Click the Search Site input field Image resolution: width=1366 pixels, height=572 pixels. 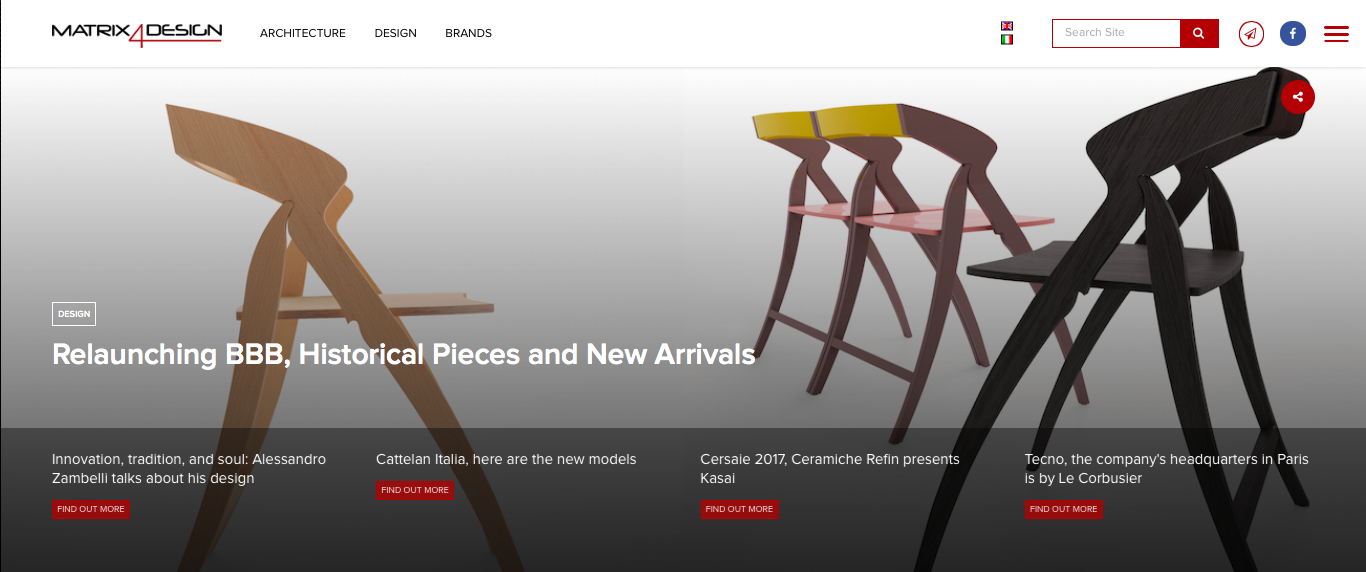[1116, 33]
